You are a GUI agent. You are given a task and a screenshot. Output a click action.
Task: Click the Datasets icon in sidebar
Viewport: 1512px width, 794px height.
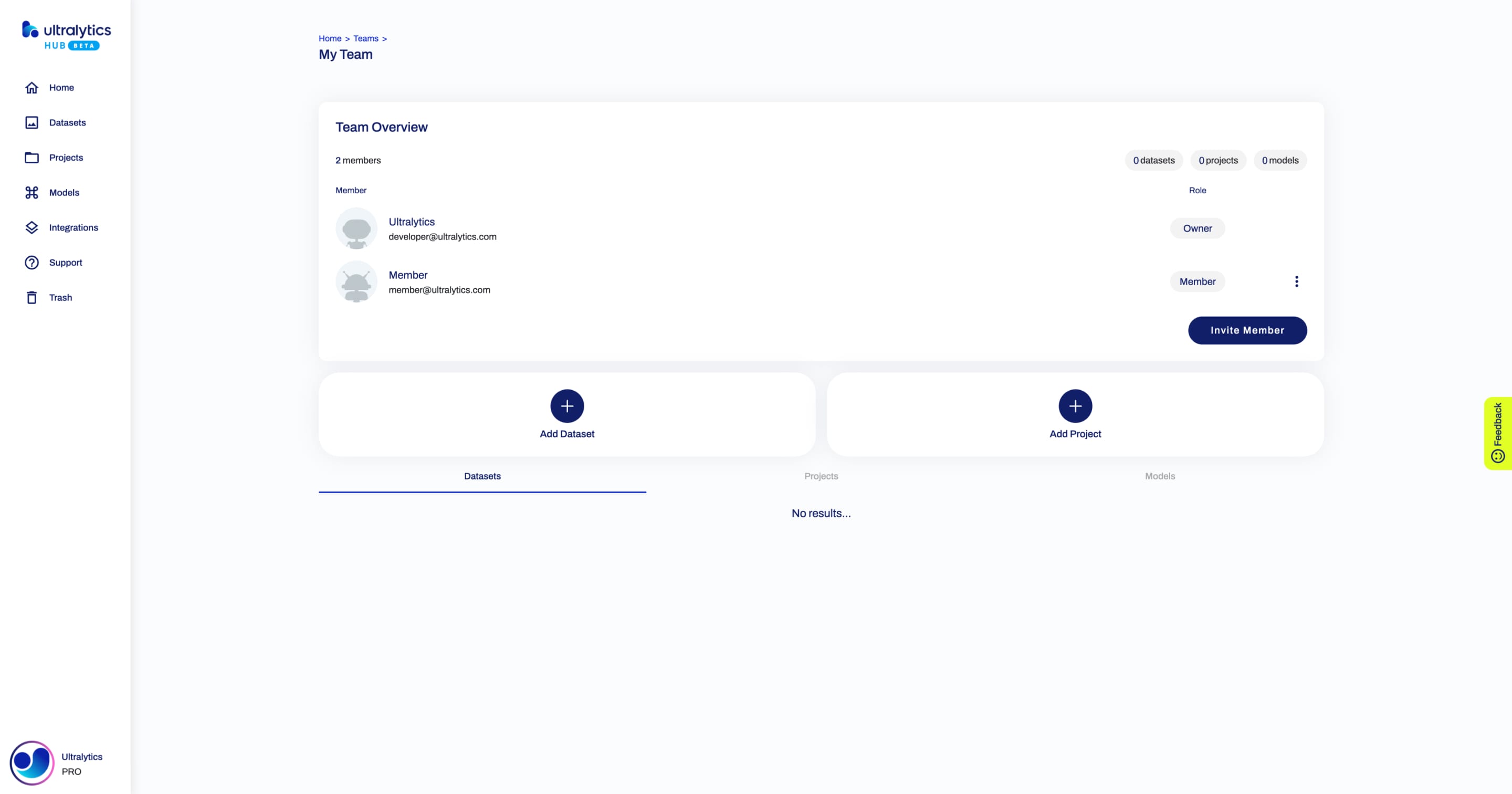(x=32, y=122)
